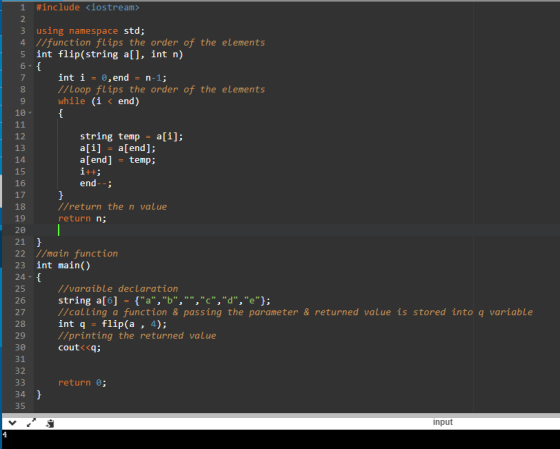This screenshot has width=560, height=449.
Task: Click the '#include <iostream>' line
Action: pos(88,7)
